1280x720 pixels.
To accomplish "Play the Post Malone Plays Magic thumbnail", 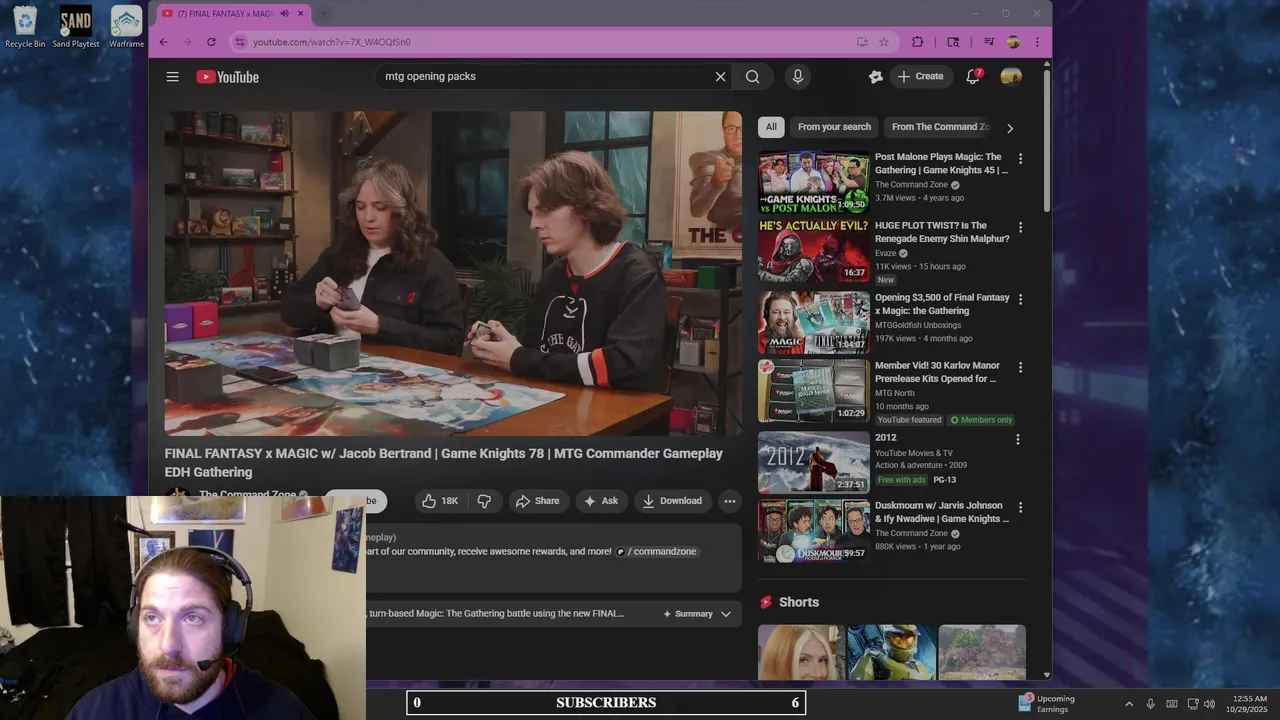I will tap(813, 182).
